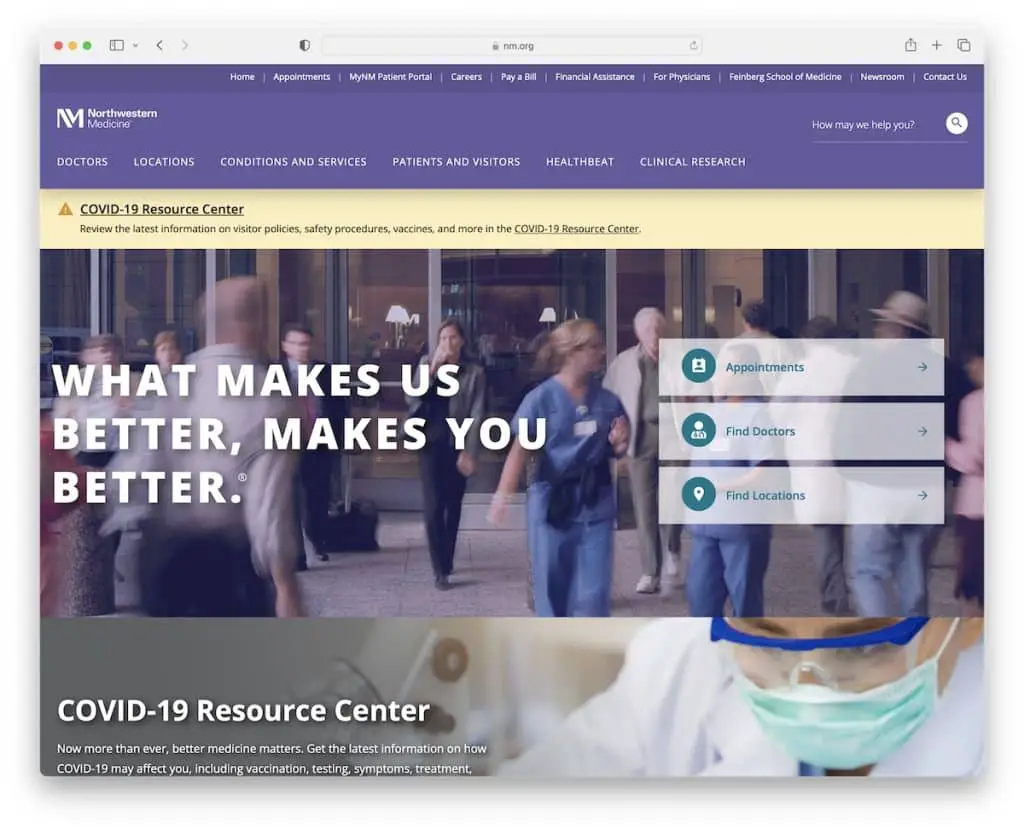Click the search magnifier icon
The width and height of the screenshot is (1024, 829).
click(x=956, y=123)
